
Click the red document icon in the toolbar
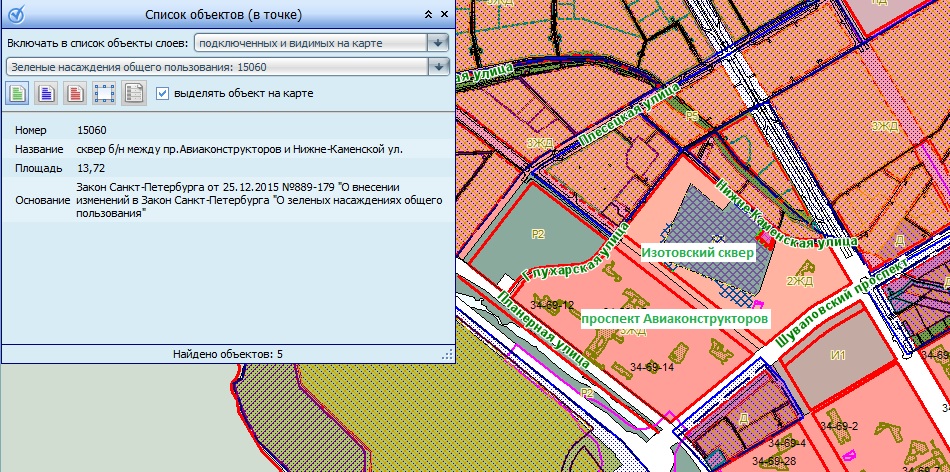[x=75, y=93]
